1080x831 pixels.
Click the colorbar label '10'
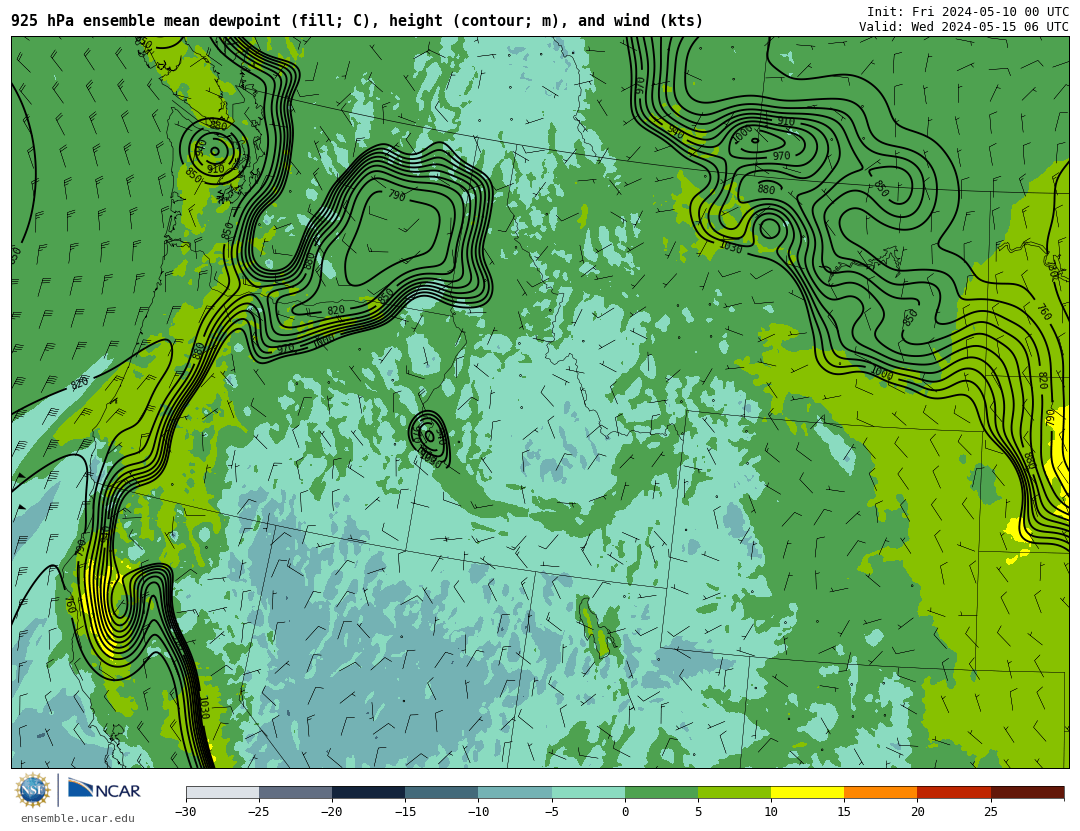(x=771, y=812)
